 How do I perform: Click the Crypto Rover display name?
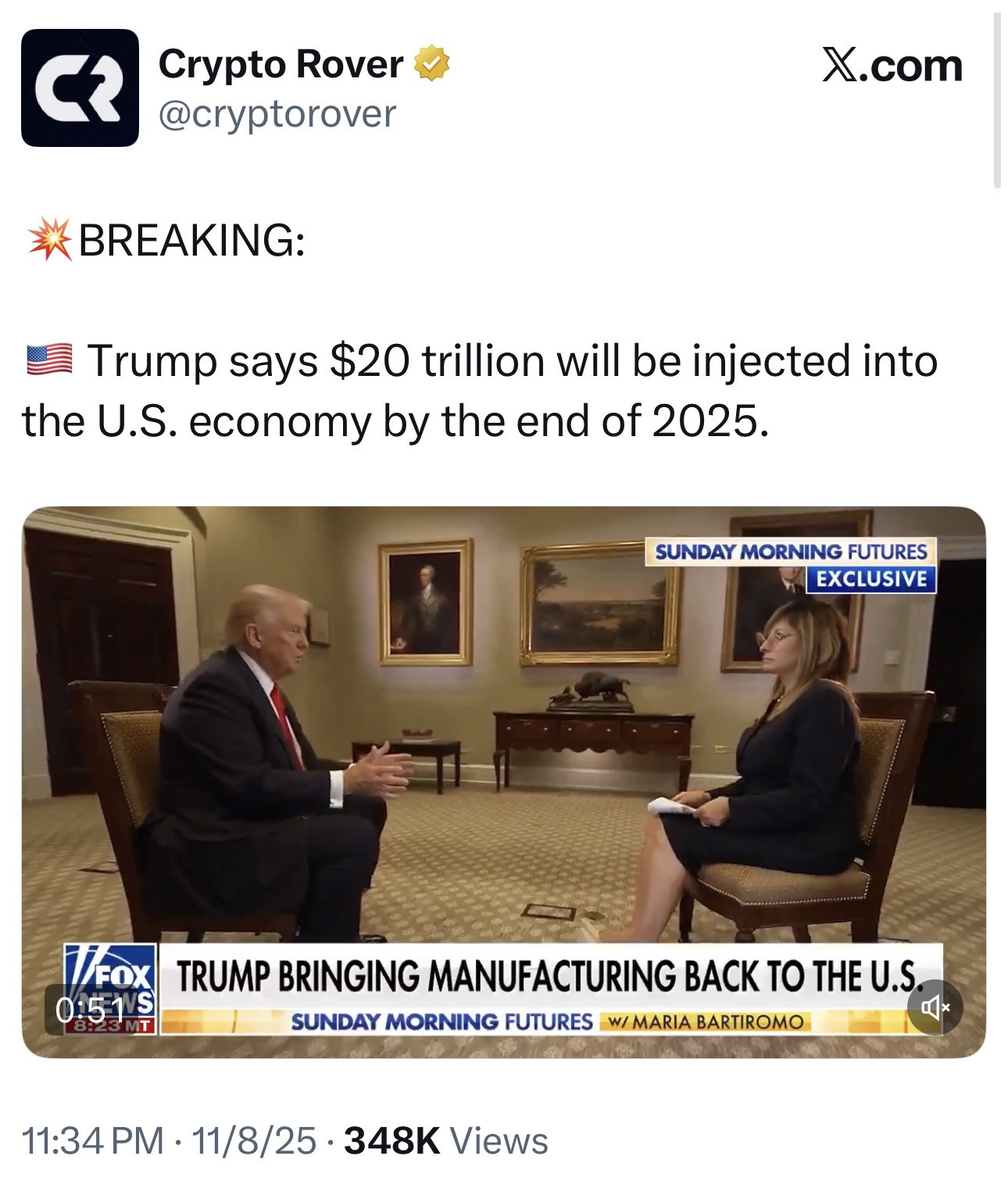[281, 64]
